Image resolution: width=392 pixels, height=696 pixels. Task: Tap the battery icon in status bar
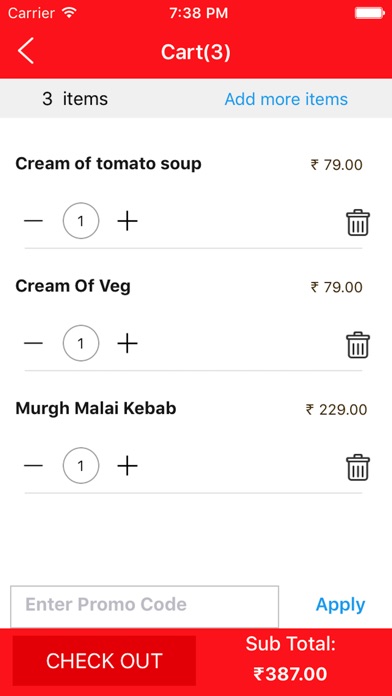370,13
